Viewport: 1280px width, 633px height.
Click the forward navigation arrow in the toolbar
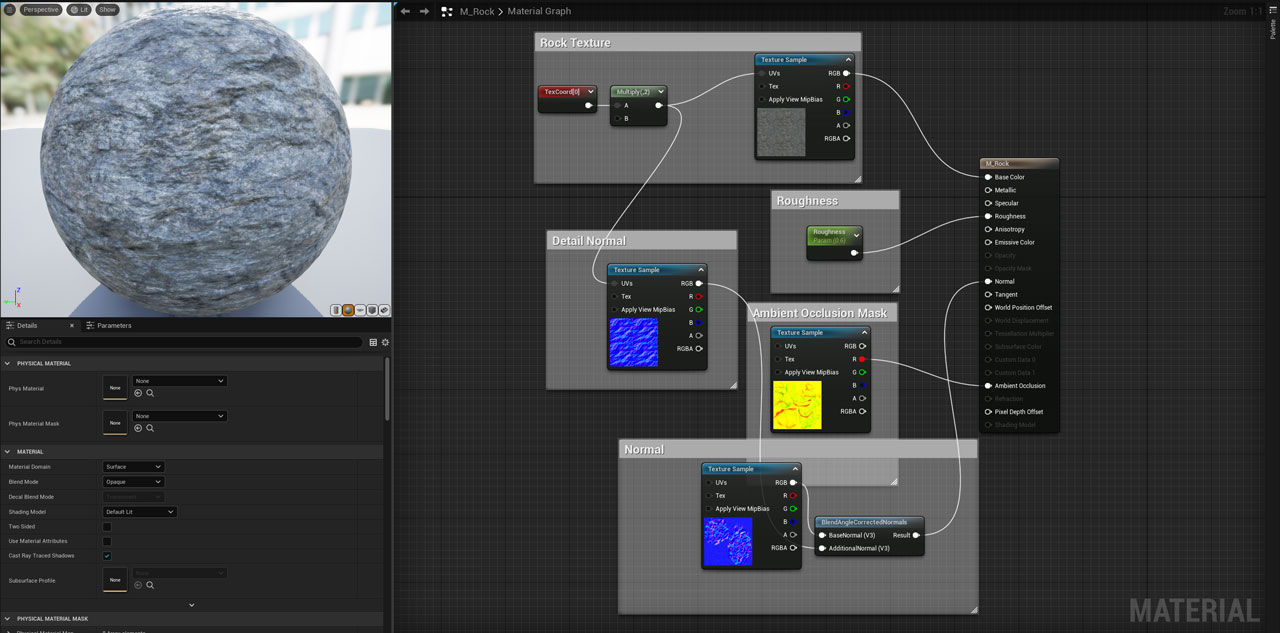423,11
